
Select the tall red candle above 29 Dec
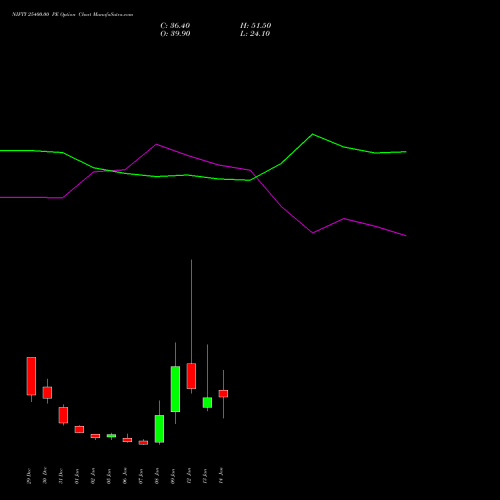[31, 376]
